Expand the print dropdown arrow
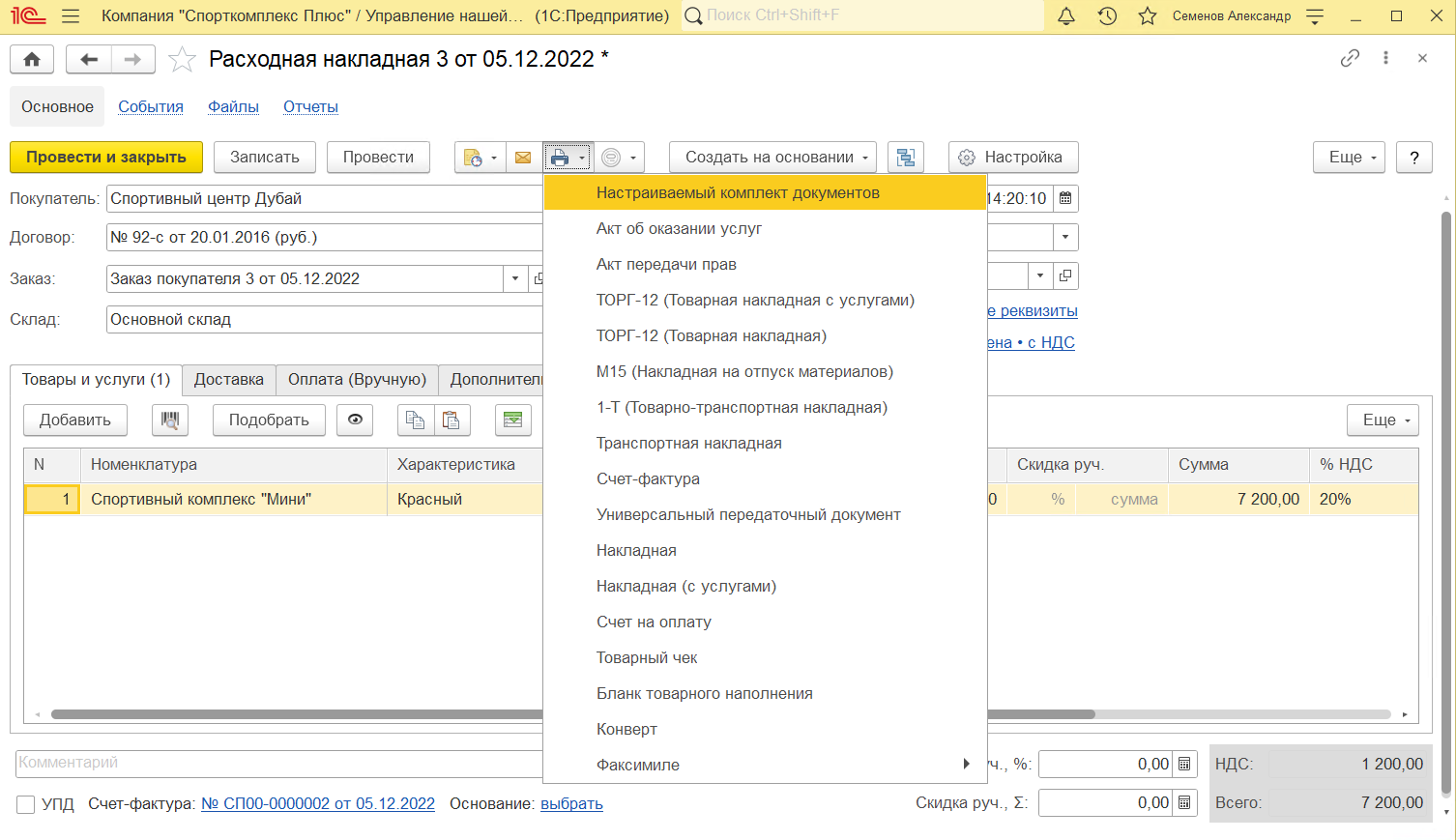Screen dimensions: 1456x840 (582, 158)
